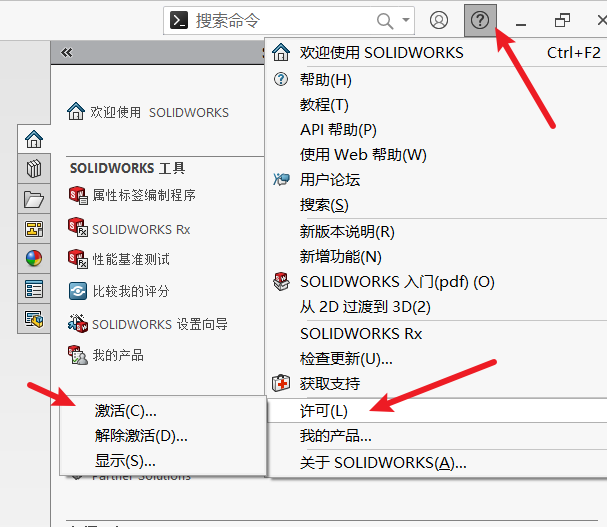Select 教程(T) menu item
607x527 pixels.
pyautogui.click(x=436, y=105)
